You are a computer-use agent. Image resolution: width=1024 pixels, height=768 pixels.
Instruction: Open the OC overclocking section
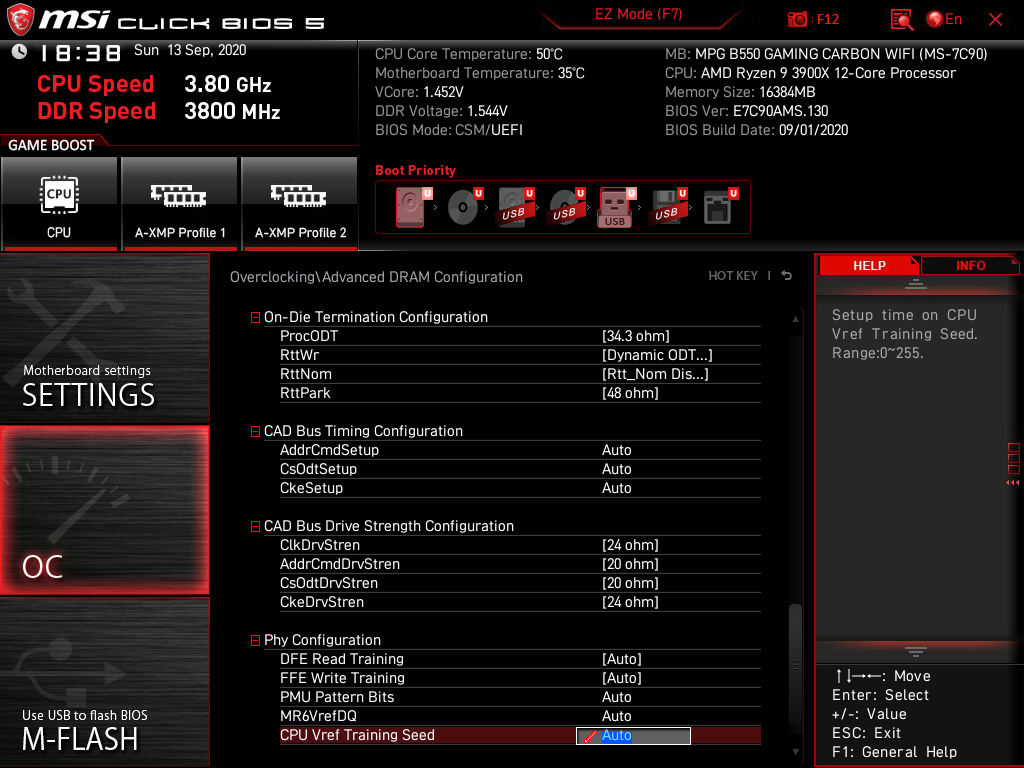point(104,511)
